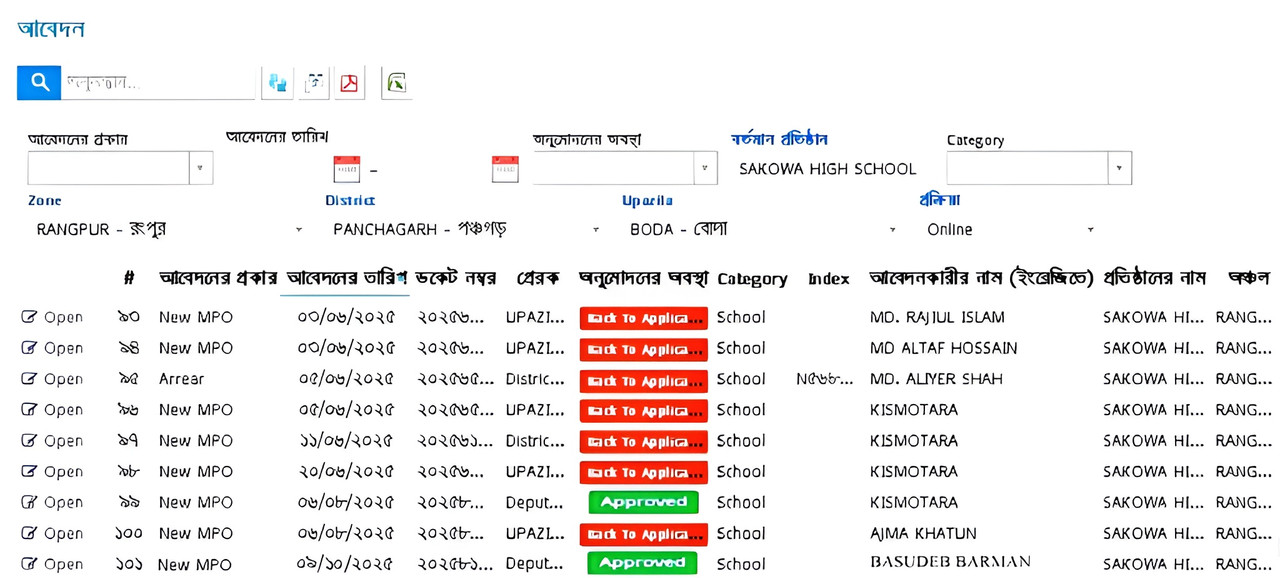Select applicant name MD. RAJIUL ISLAM
The image size is (1280, 578).
coord(937,317)
